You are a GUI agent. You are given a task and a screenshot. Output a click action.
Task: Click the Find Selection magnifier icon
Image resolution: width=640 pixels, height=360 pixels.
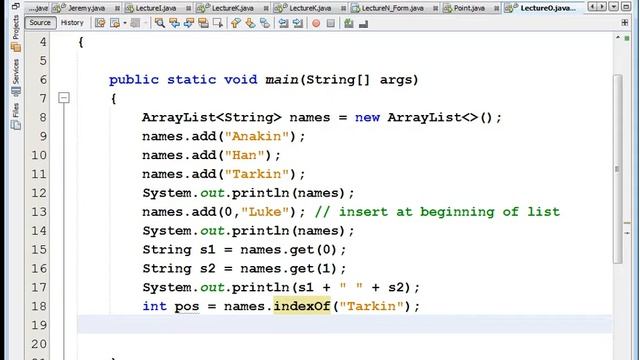pyautogui.click(x=160, y=23)
